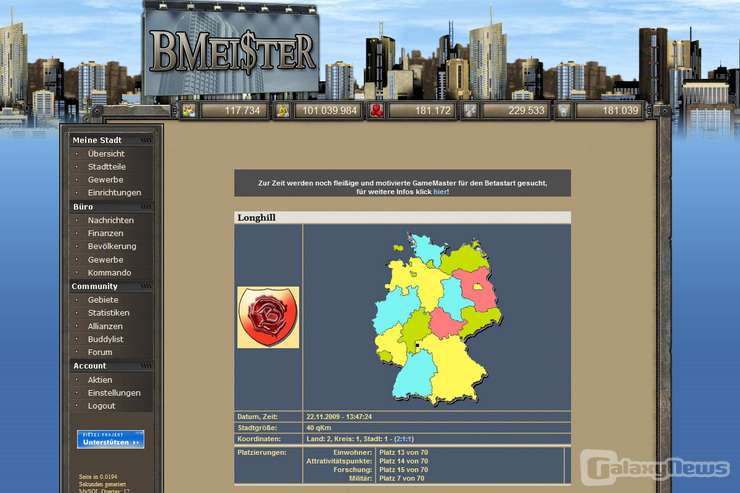Open Kommando menu entry
Screen dimensions: 740x493
coord(109,273)
